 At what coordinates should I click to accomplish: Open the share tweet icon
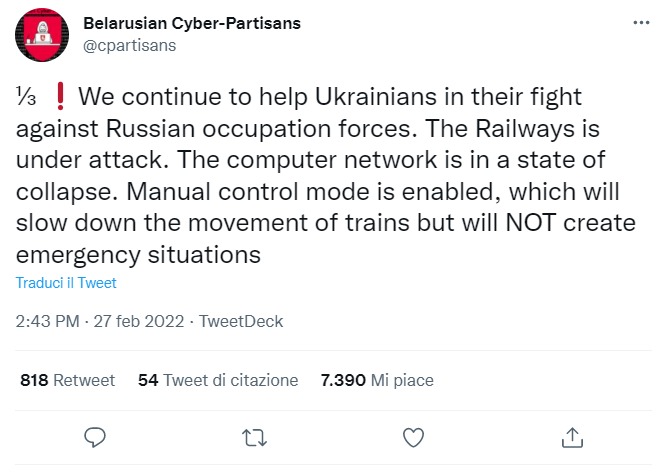pyautogui.click(x=572, y=437)
